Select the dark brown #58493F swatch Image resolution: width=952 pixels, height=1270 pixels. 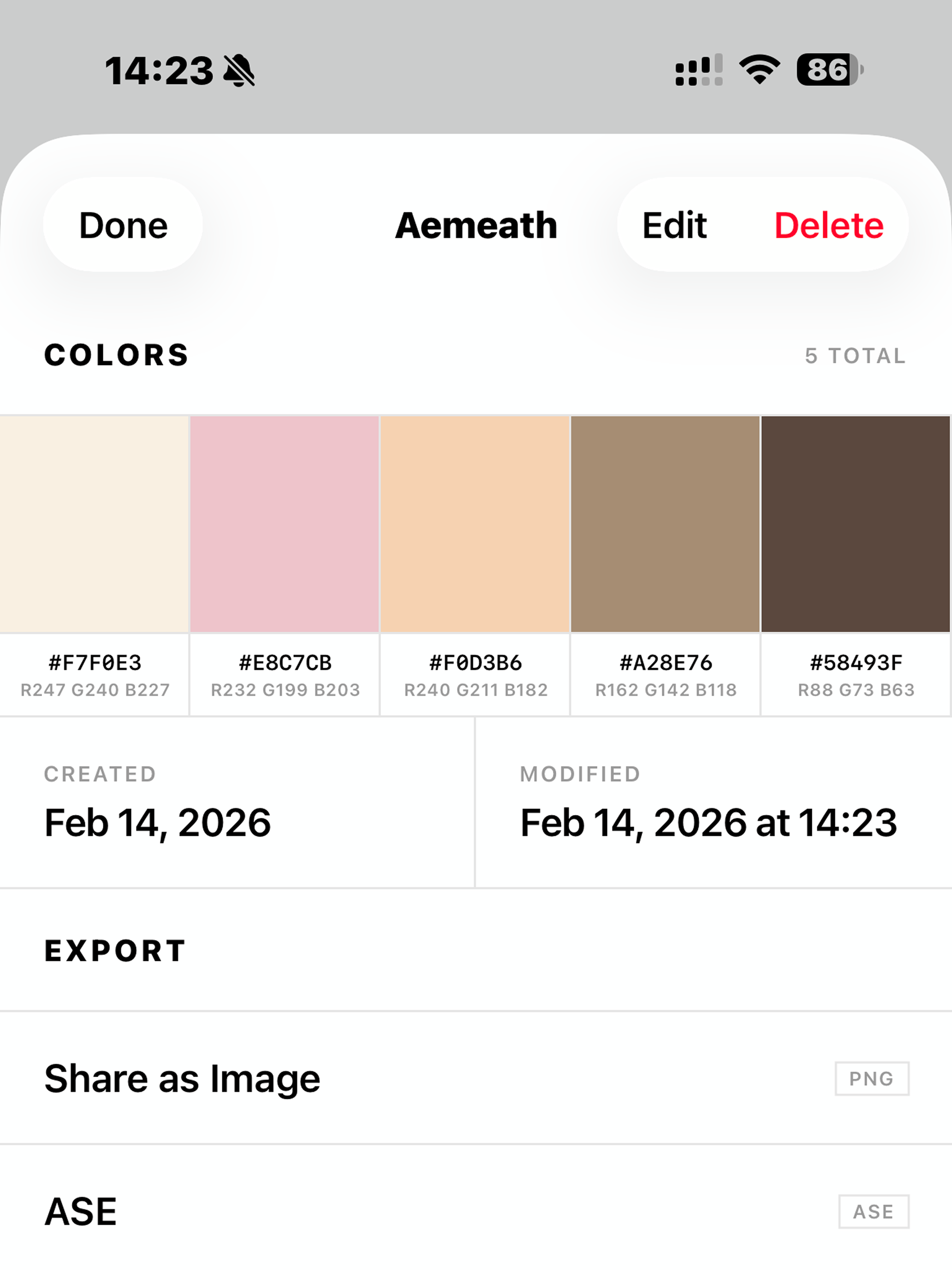(x=856, y=524)
